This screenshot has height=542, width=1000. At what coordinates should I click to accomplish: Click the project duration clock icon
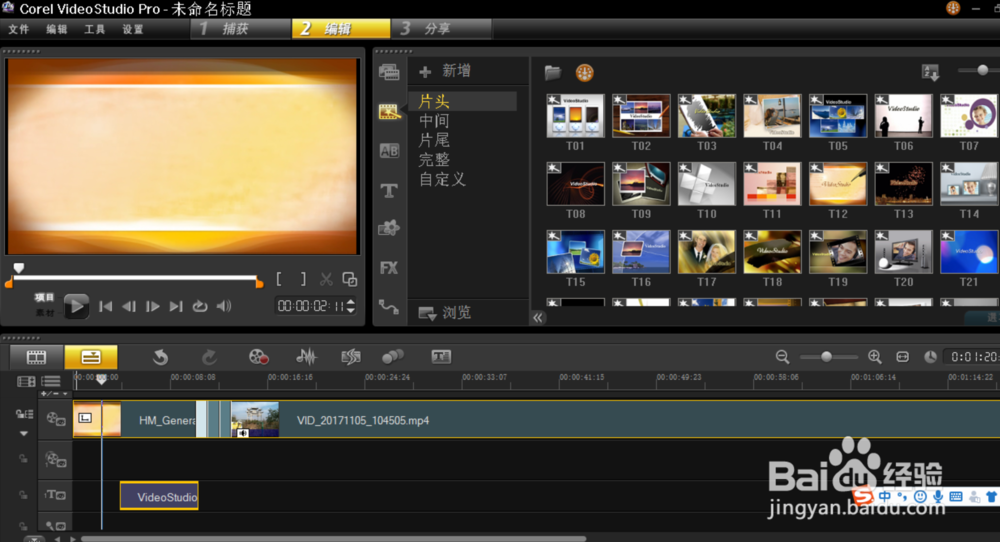(x=930, y=357)
